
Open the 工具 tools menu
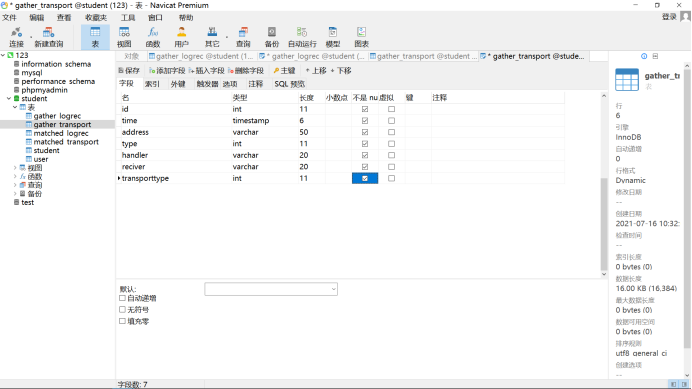tap(128, 18)
